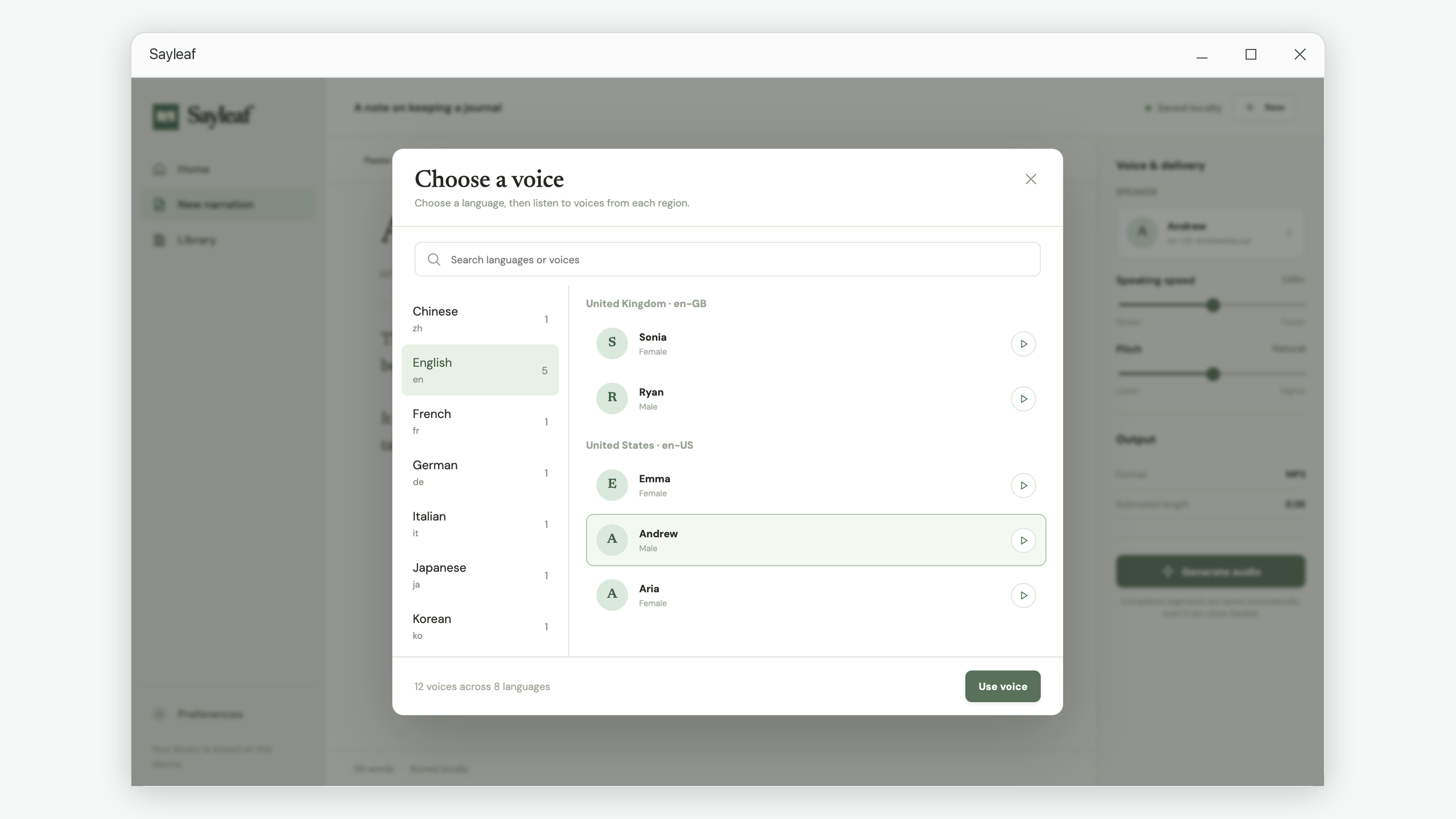Select the Ryan voice option

pyautogui.click(x=816, y=399)
